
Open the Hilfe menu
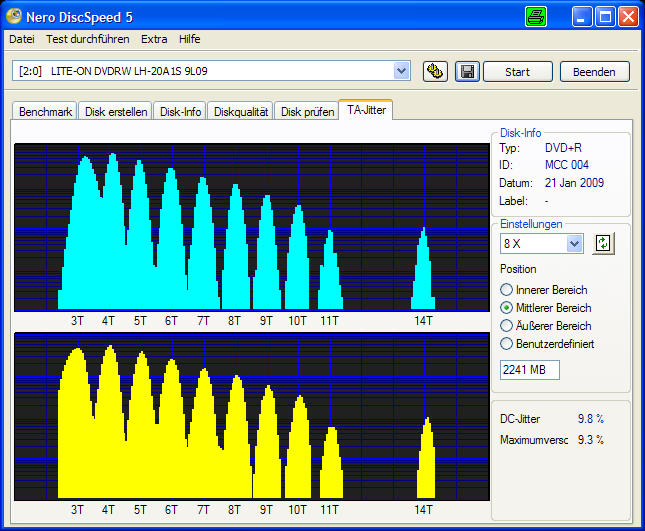pos(190,39)
